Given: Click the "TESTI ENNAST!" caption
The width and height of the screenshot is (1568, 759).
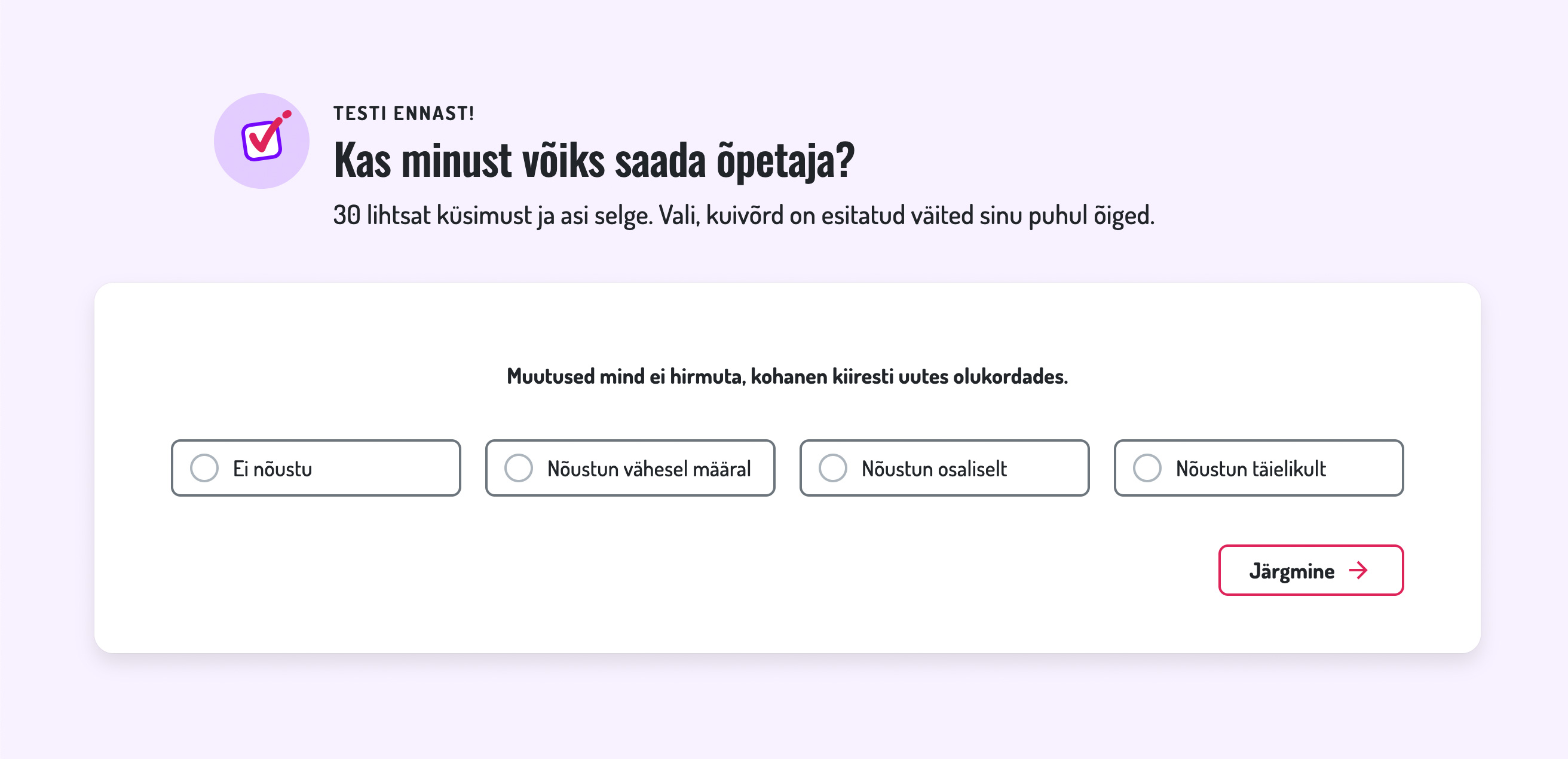Looking at the screenshot, I should (x=403, y=114).
